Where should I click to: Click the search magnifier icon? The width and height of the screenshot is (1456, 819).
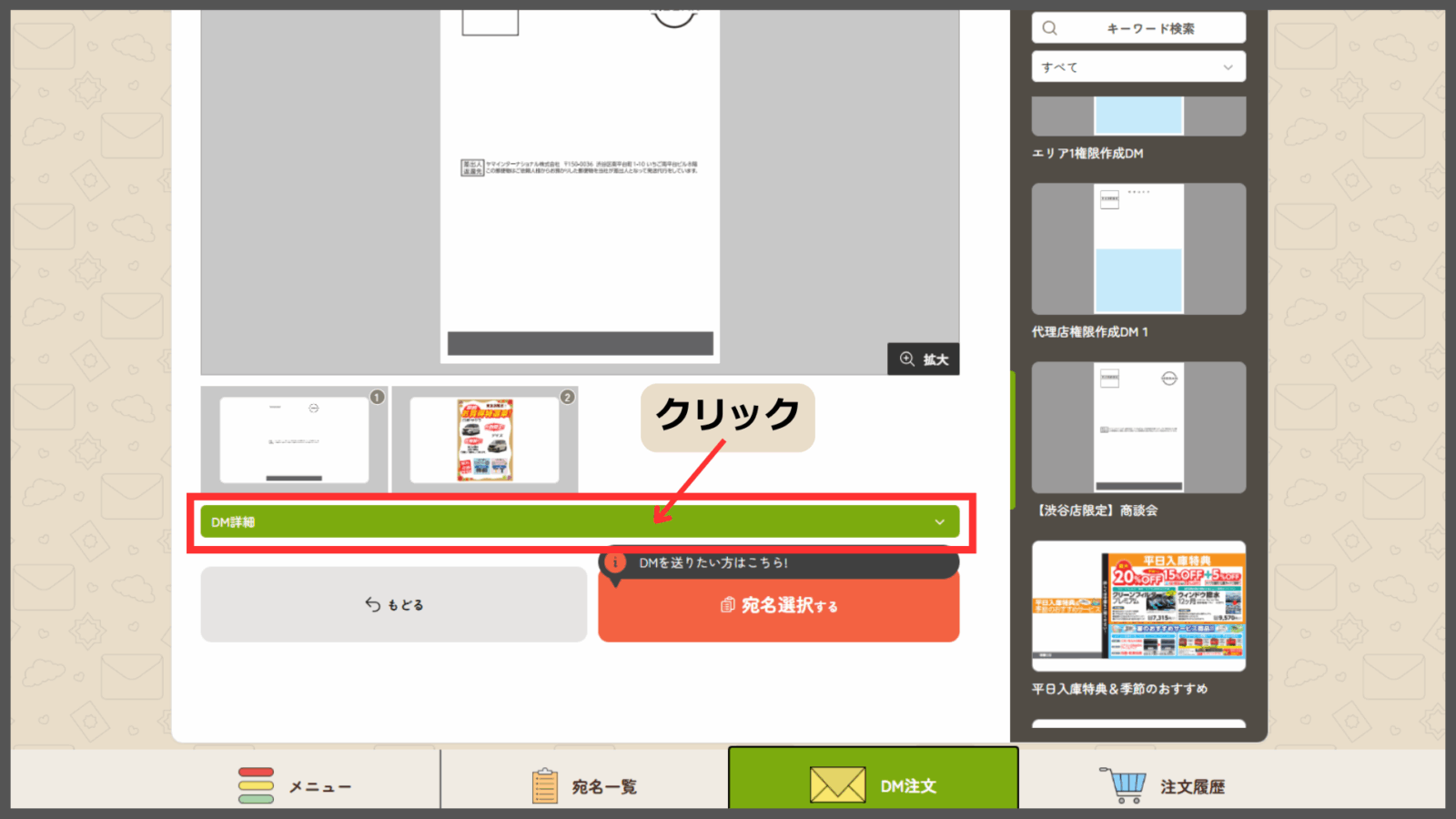(x=1050, y=28)
